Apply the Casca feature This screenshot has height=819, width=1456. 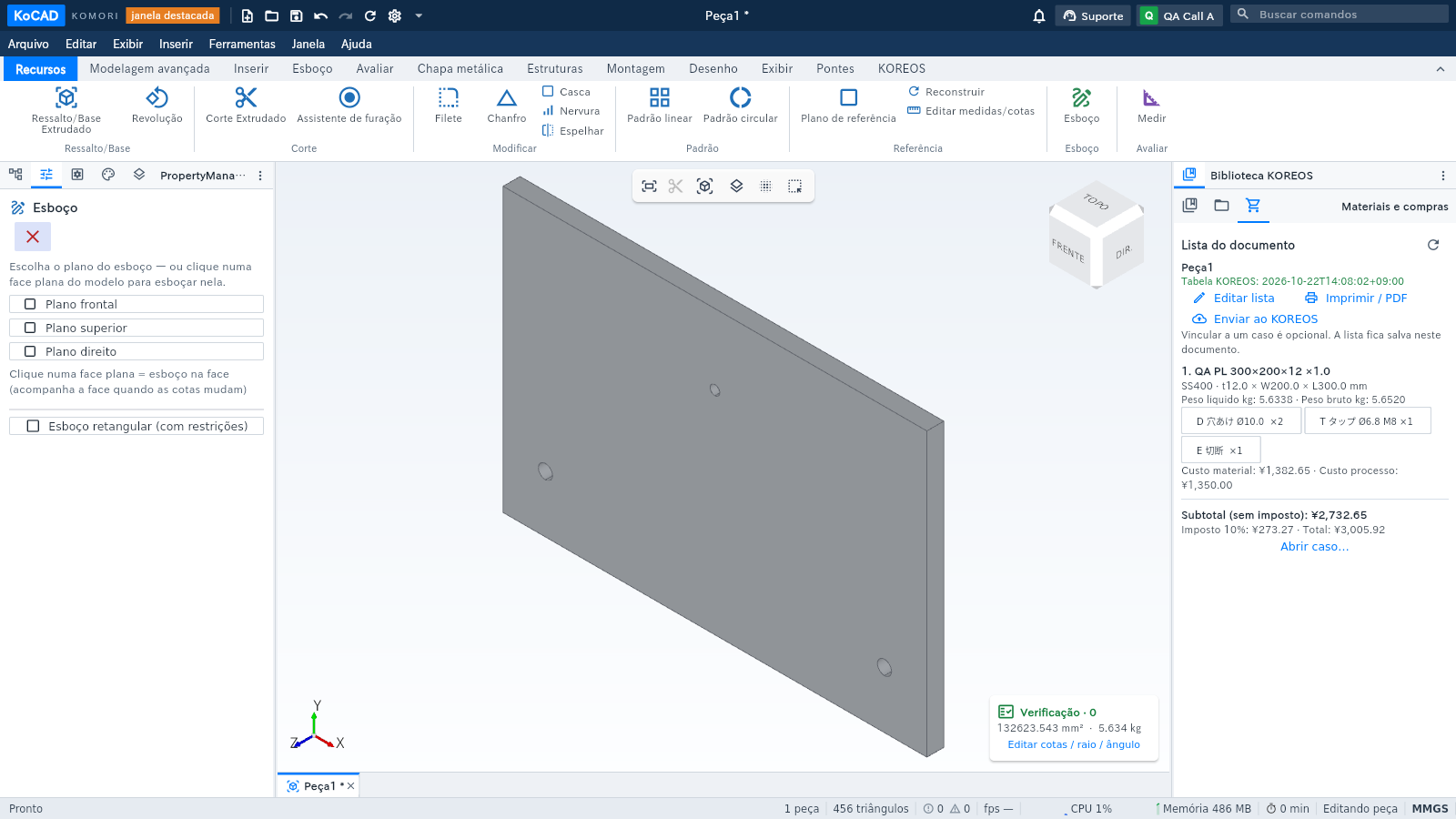566,92
